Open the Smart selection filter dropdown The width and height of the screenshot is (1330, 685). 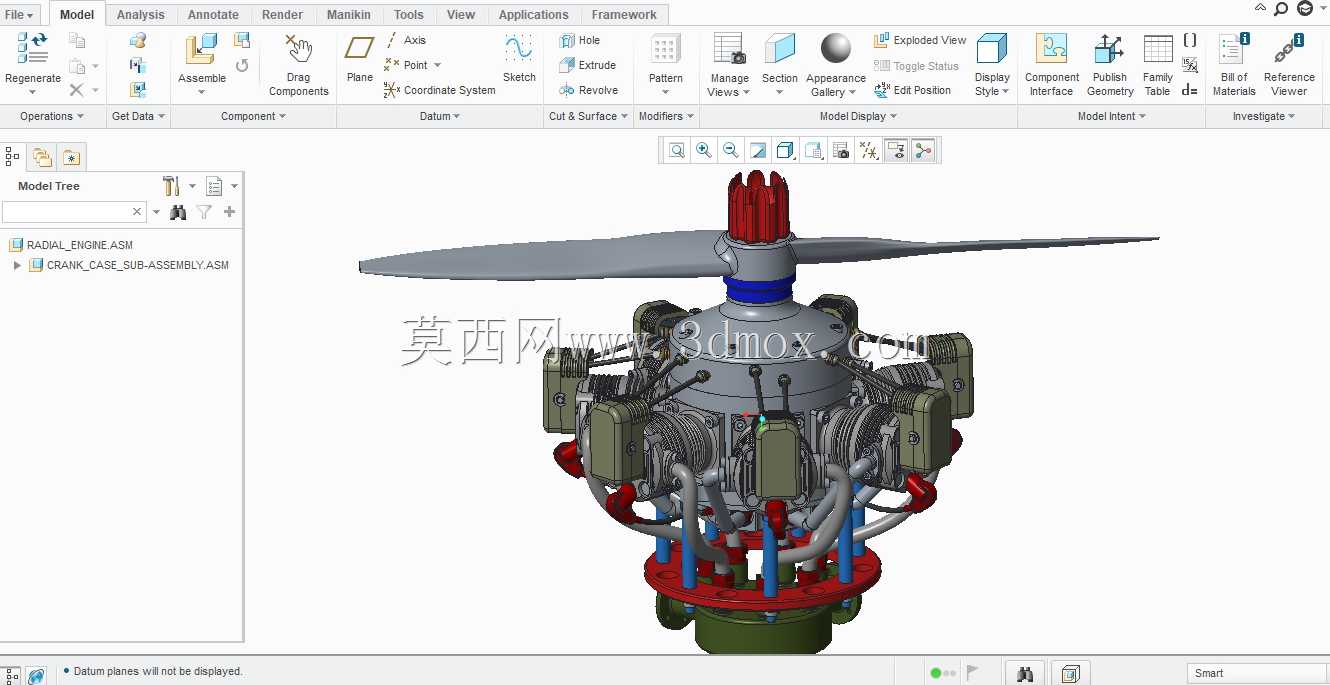(1257, 673)
